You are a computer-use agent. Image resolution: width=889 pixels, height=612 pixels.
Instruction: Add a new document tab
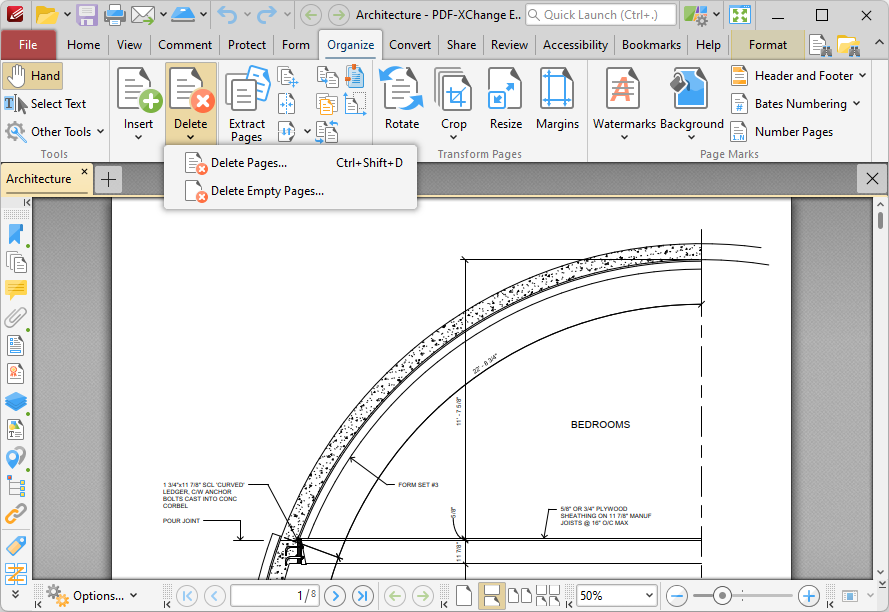(108, 180)
